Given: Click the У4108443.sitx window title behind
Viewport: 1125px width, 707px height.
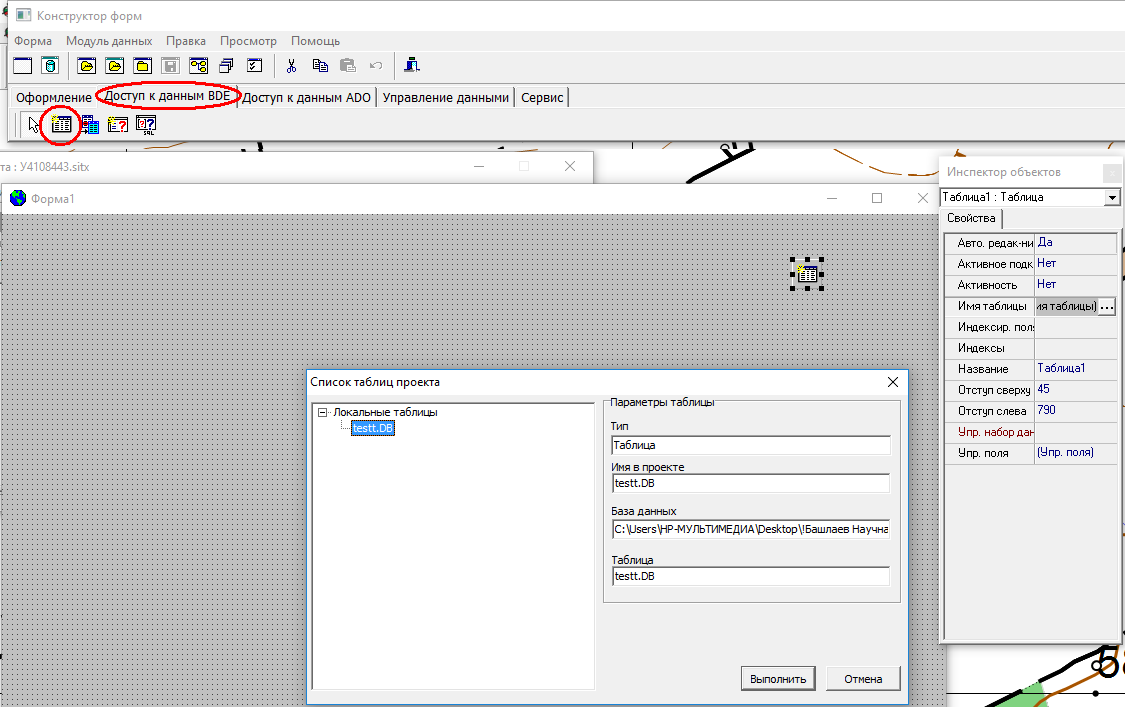Looking at the screenshot, I should coord(55,167).
